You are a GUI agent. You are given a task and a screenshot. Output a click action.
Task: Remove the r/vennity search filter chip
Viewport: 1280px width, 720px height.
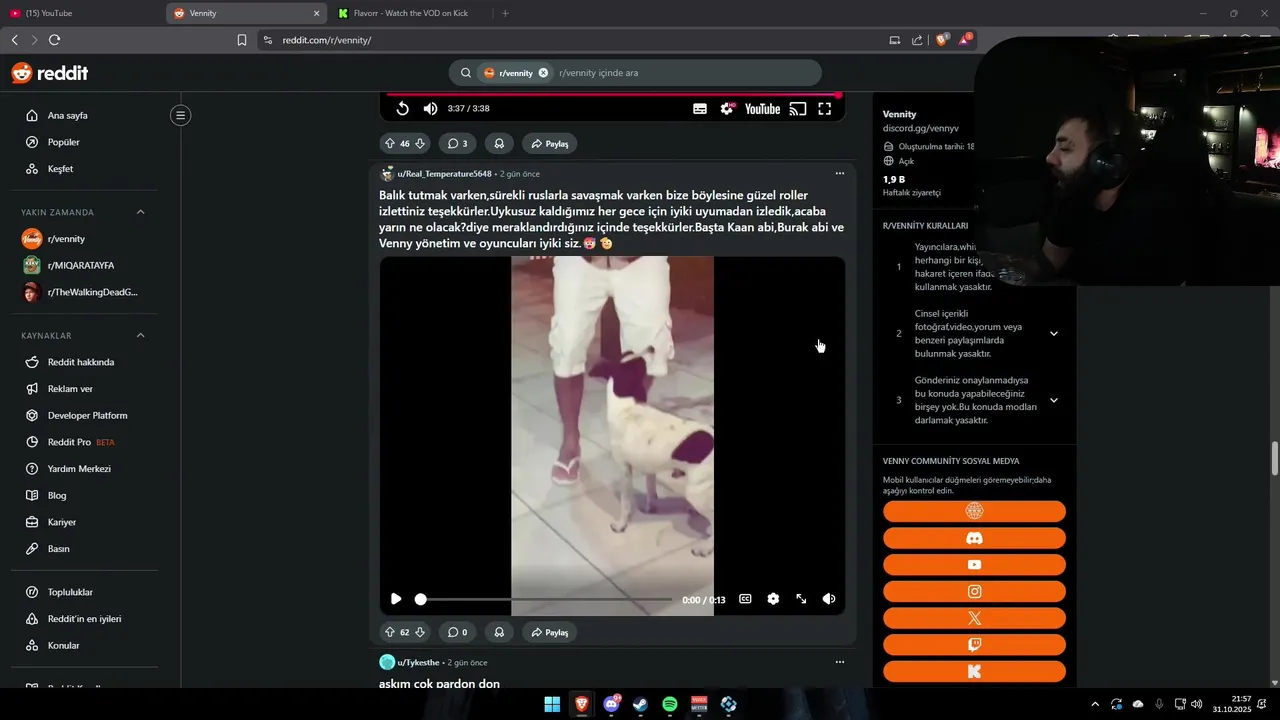coord(543,73)
